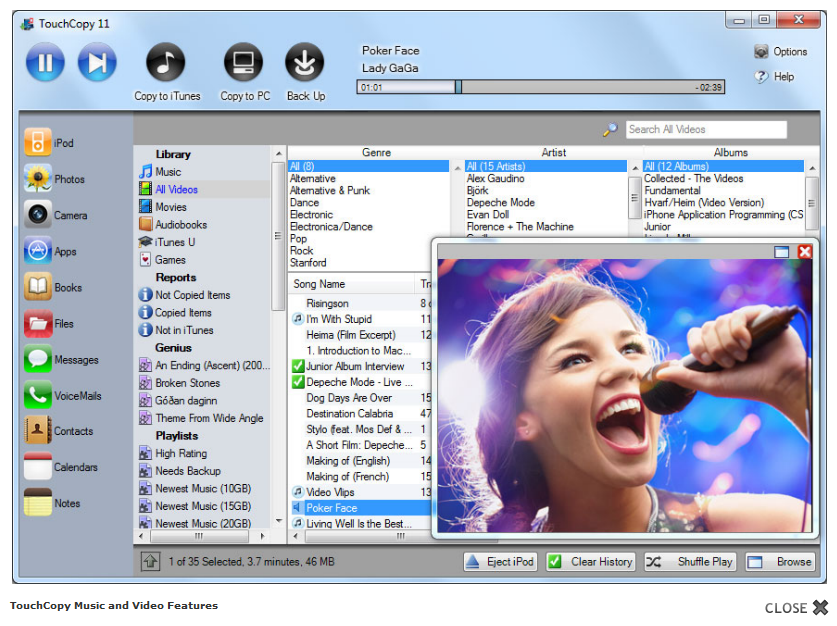Select Audiobooks in the Library list

click(x=180, y=225)
